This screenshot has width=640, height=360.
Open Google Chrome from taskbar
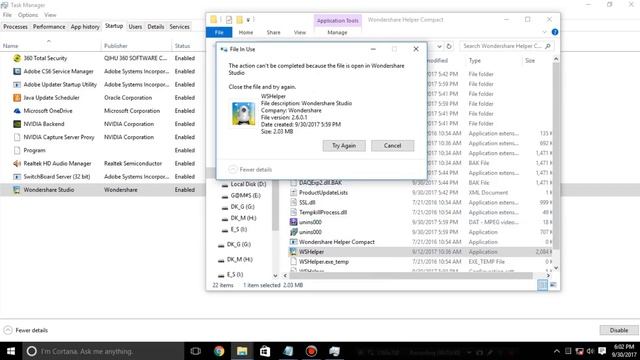pyautogui.click(x=219, y=351)
